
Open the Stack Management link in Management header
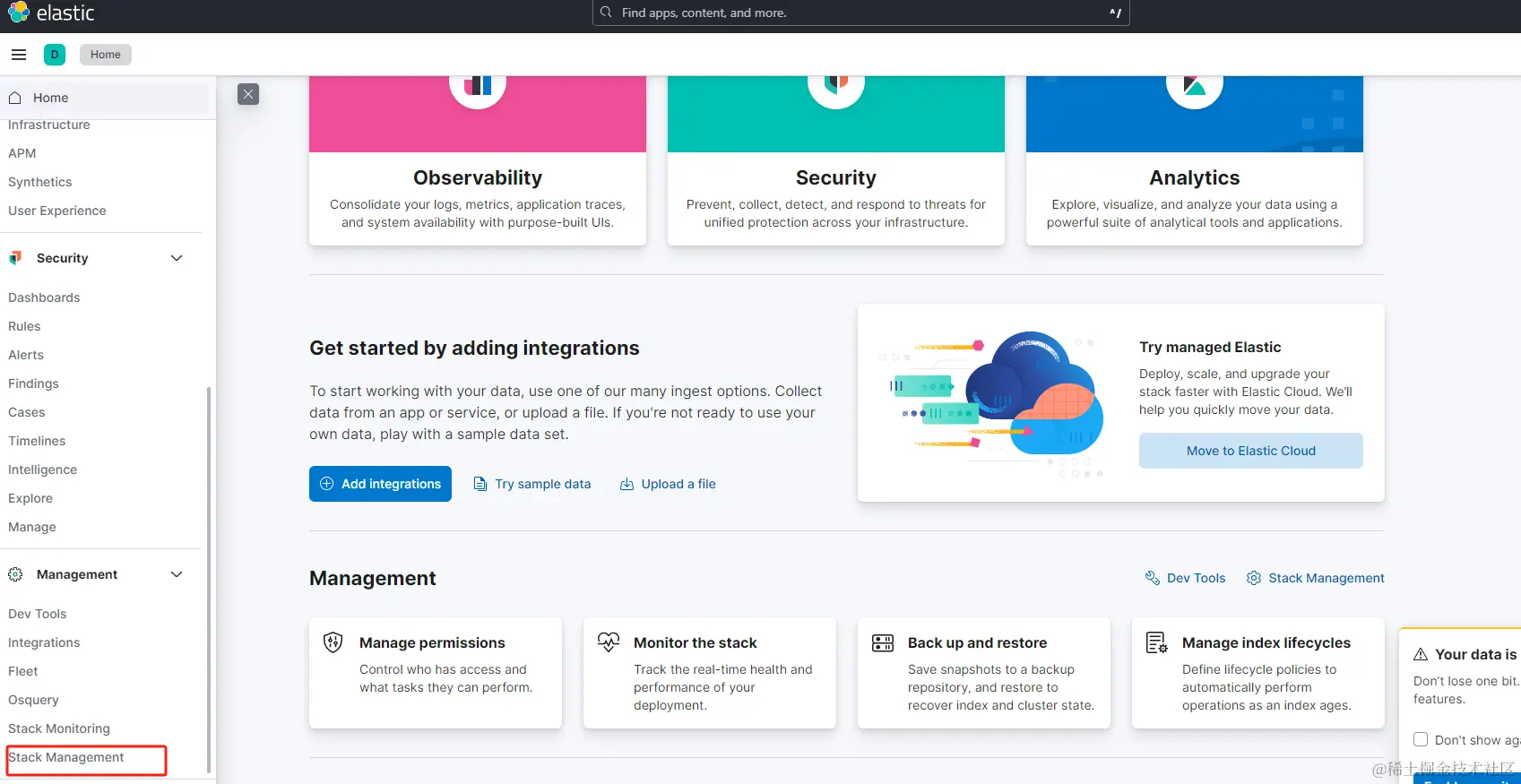(x=1316, y=578)
